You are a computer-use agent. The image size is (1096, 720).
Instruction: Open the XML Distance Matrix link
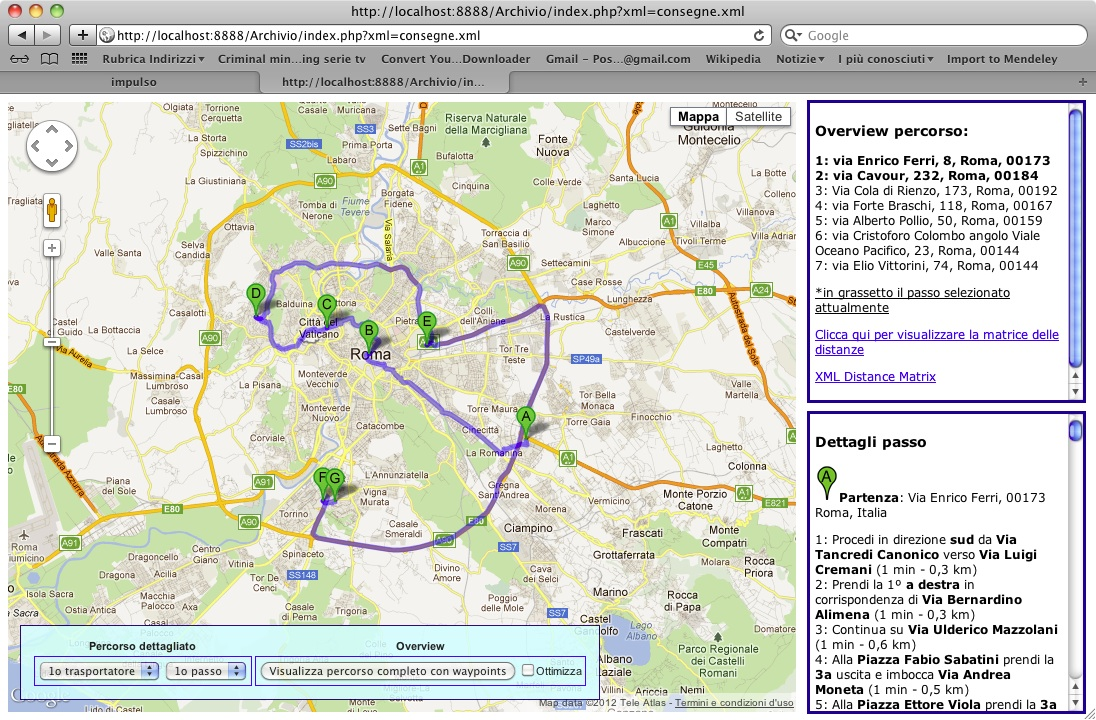875,377
